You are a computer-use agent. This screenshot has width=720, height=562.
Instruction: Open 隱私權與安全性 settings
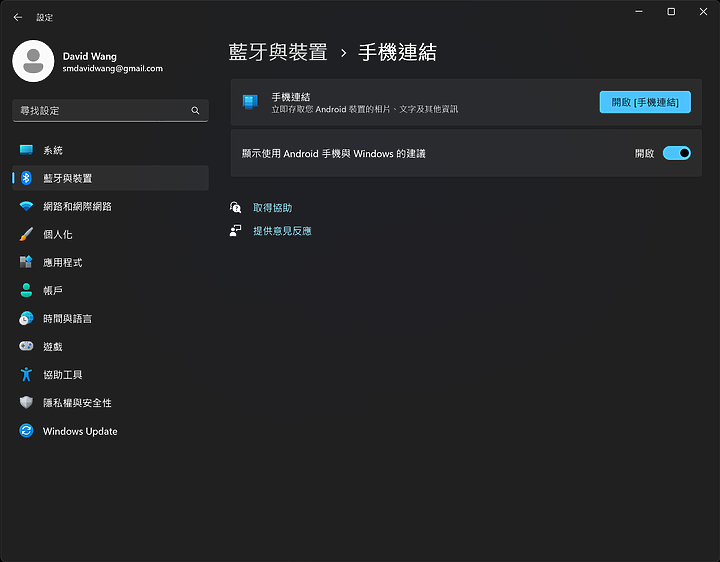pyautogui.click(x=110, y=402)
